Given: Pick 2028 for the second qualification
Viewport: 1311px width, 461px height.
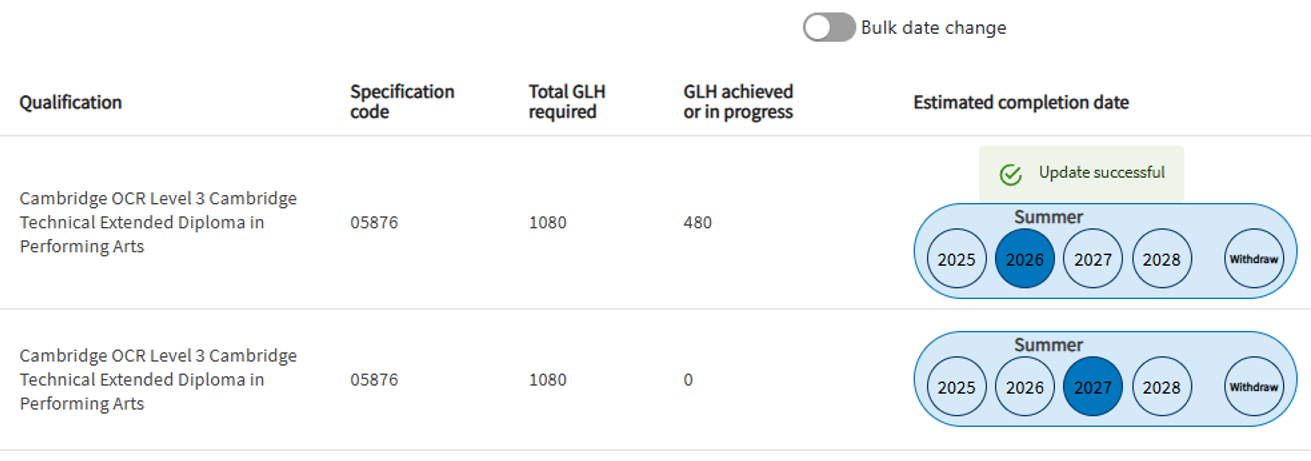Looking at the screenshot, I should click(x=1161, y=387).
